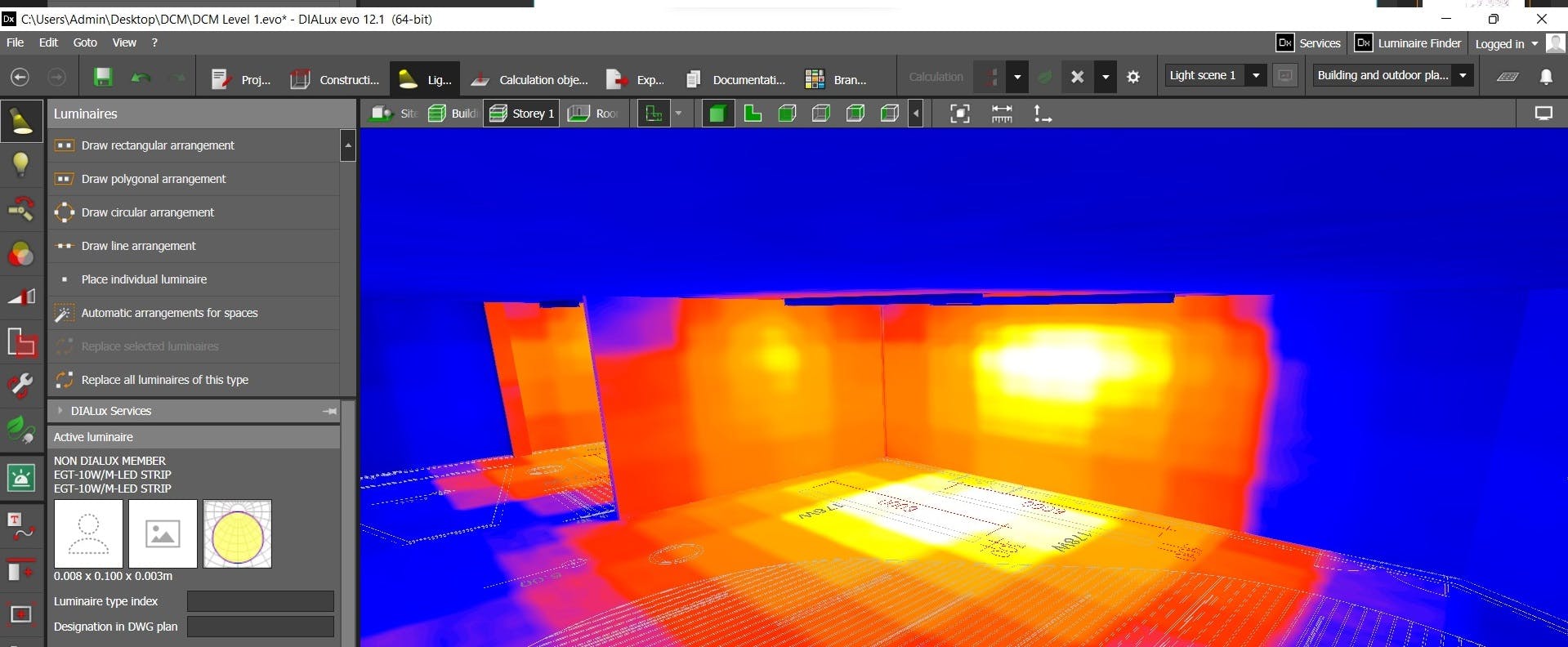This screenshot has height=647, width=1568.
Task: Open the emergency lighting tool
Action: 21,477
